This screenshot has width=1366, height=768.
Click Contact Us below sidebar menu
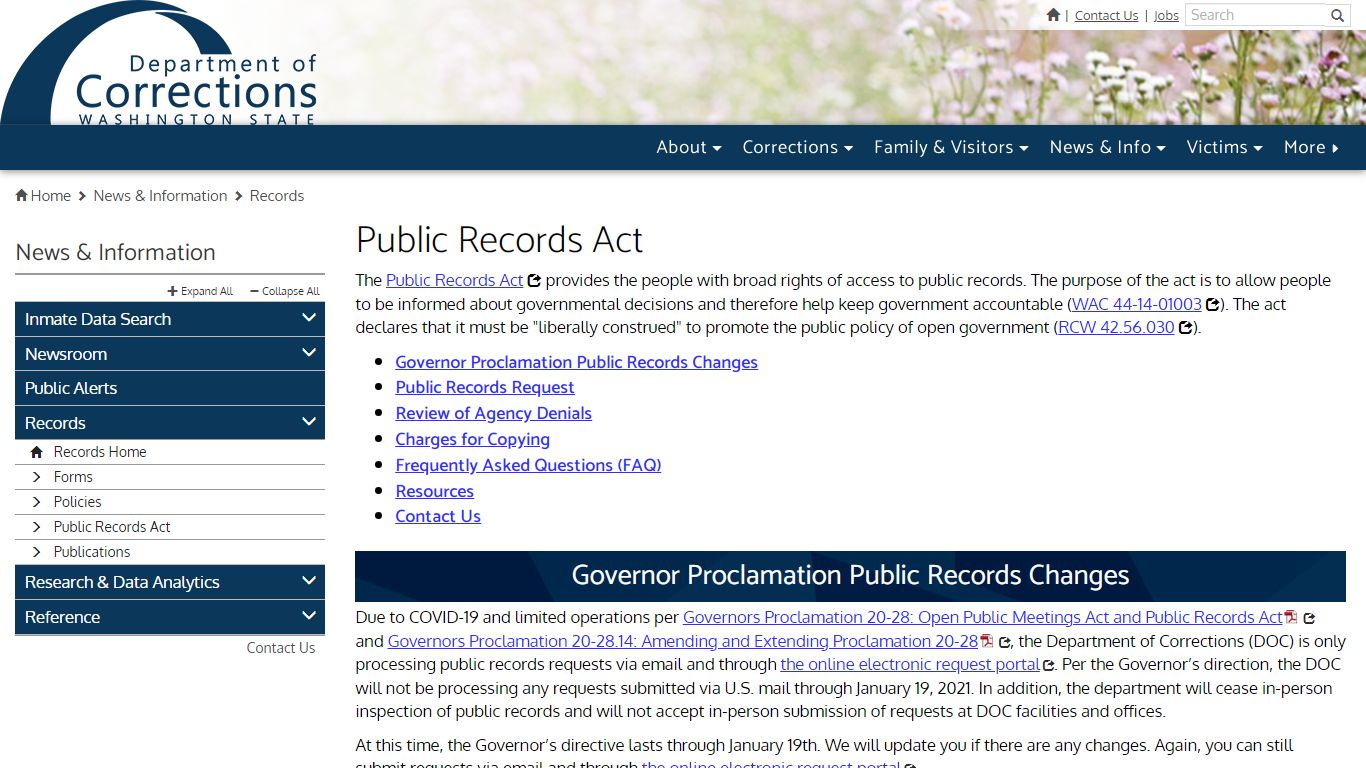(281, 648)
